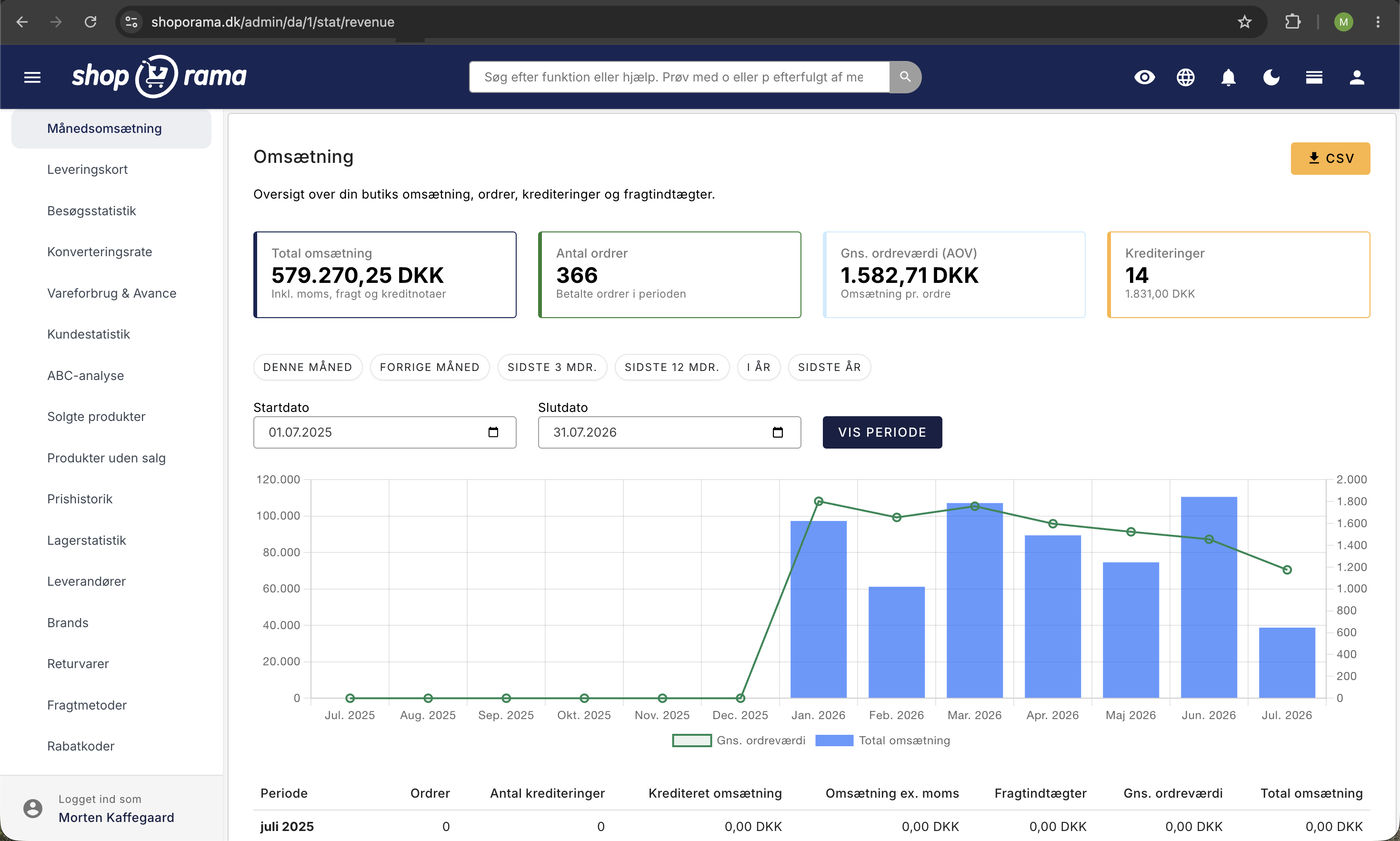Open the notifications bell
Screen dimensions: 1400x841
click(x=1229, y=77)
